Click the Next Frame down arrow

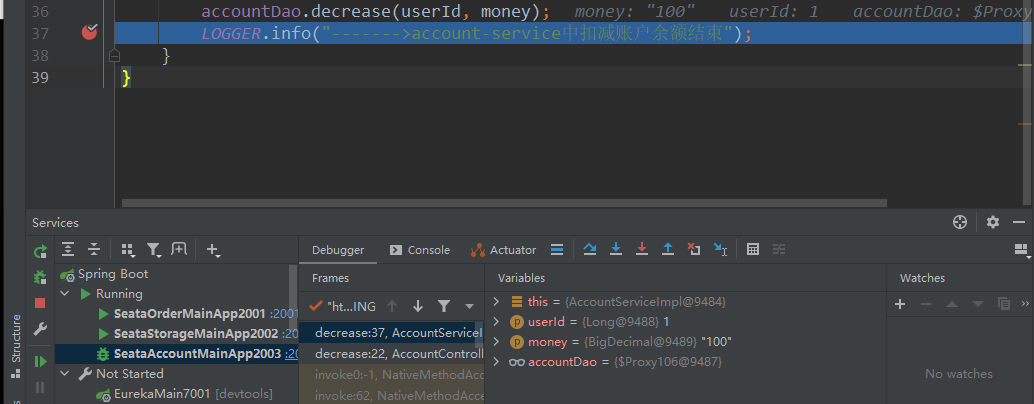point(417,306)
